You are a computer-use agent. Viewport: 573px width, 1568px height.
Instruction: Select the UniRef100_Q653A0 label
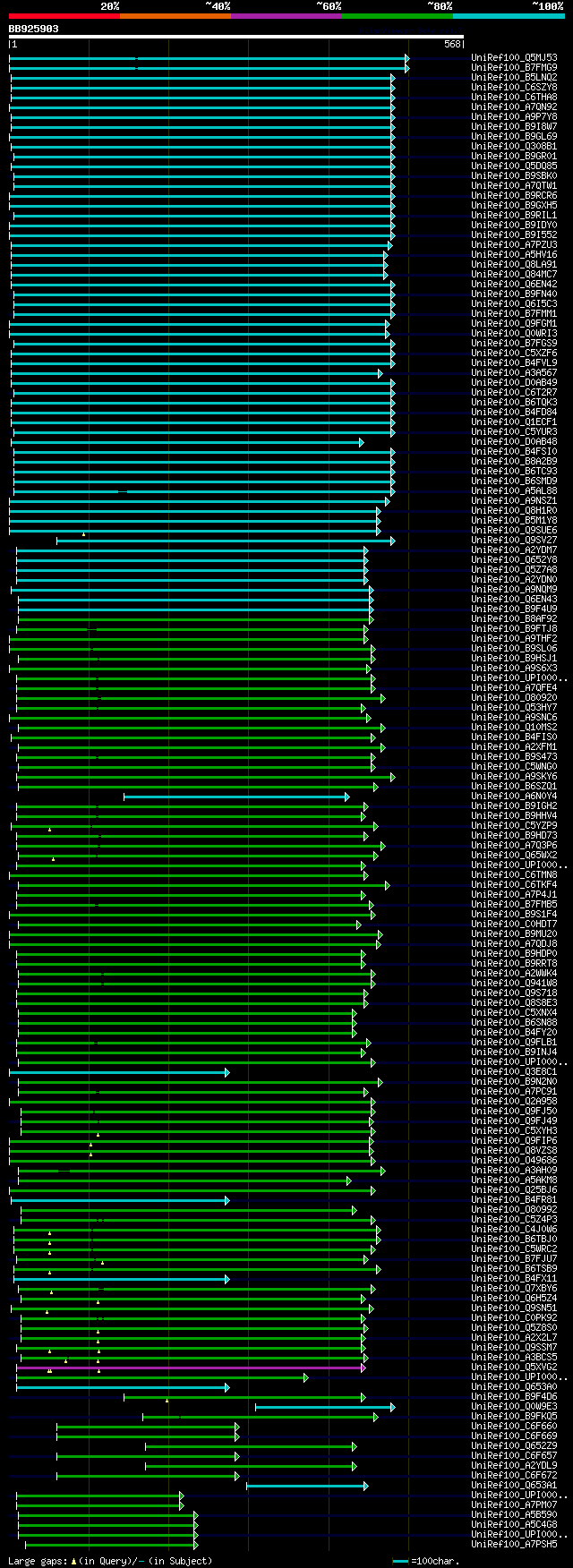click(514, 1387)
